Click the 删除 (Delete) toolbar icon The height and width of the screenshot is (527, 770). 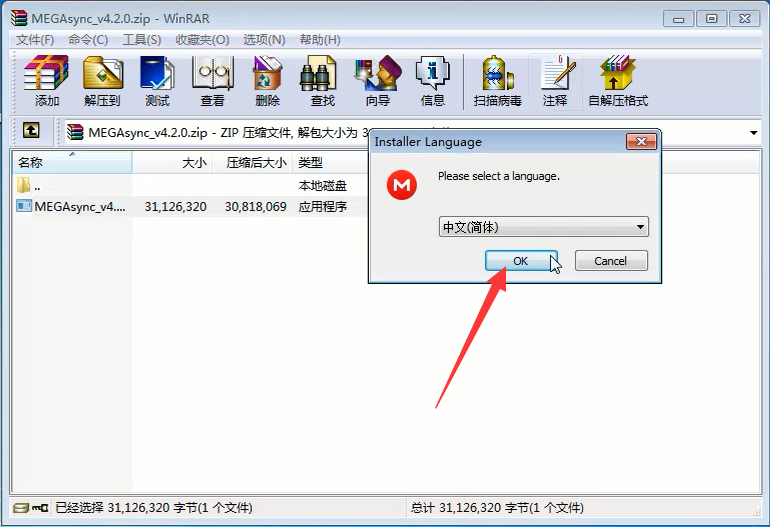coord(267,74)
